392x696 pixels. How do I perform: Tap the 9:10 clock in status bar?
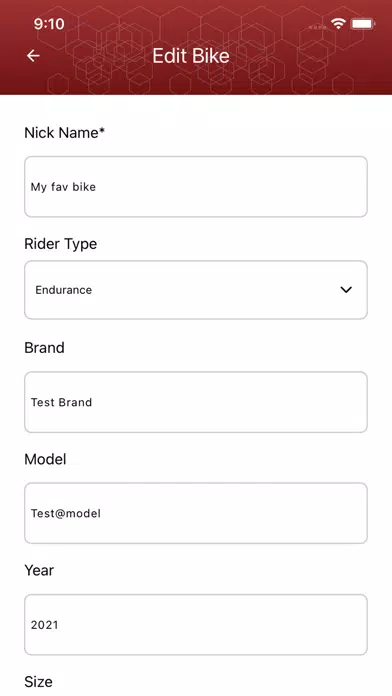[x=49, y=24]
